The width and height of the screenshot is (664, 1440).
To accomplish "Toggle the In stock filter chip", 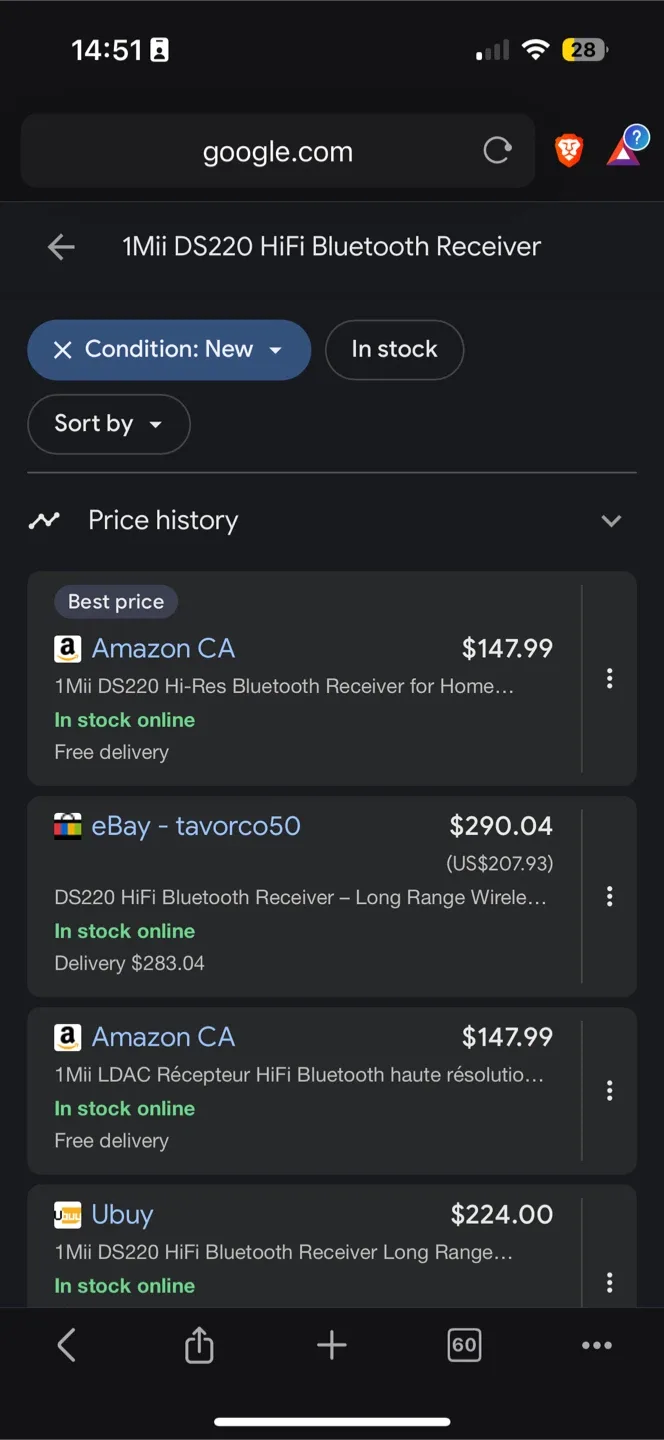I will point(394,349).
